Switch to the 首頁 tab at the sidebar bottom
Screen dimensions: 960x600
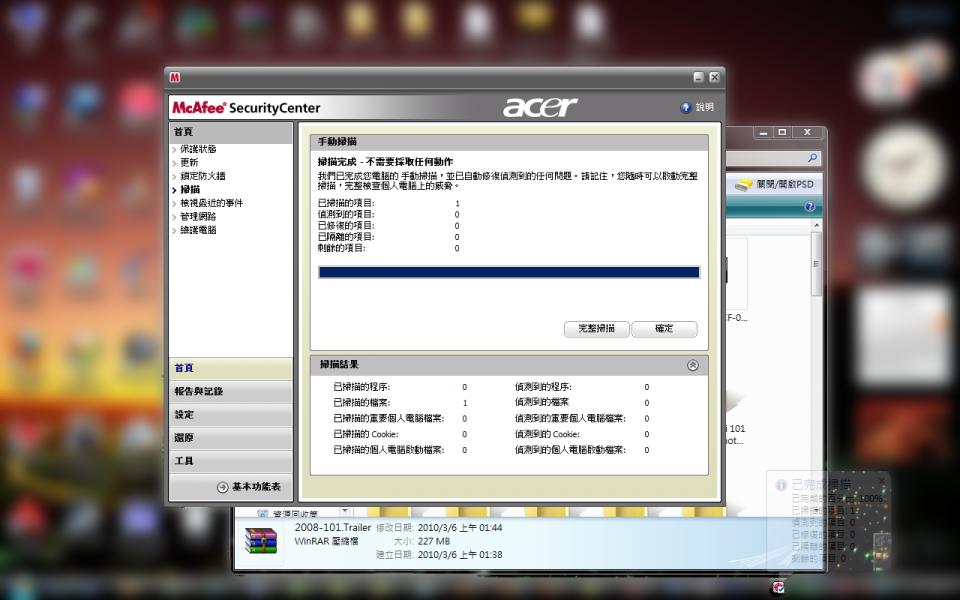(231, 368)
